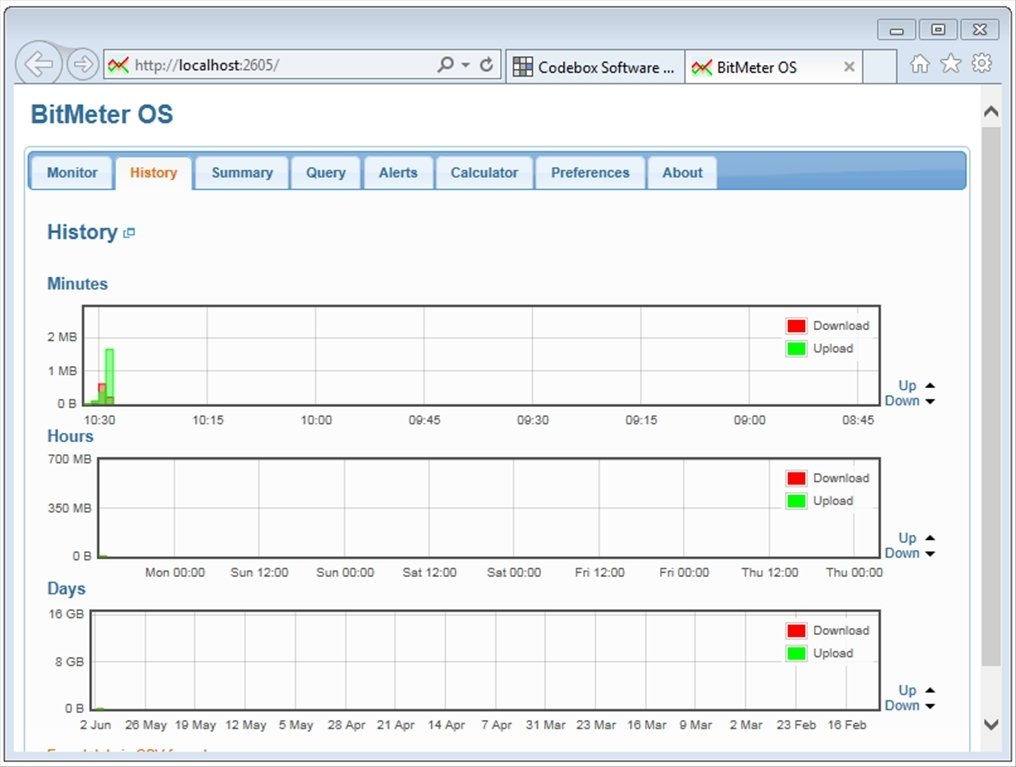This screenshot has height=767, width=1016.
Task: Click Up arrow beside Days graph
Action: pyautogui.click(x=930, y=690)
